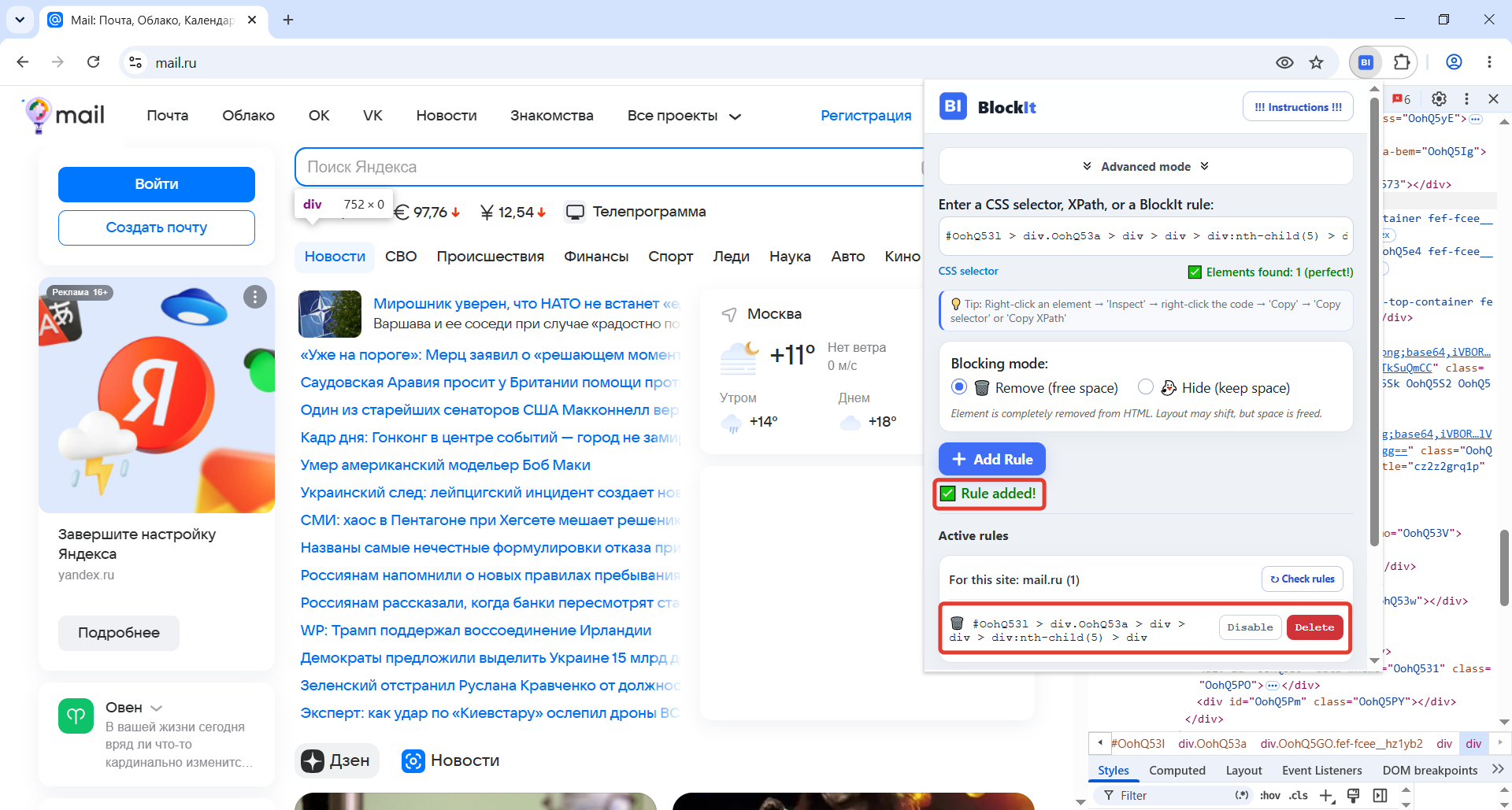The width and height of the screenshot is (1512, 810).
Task: Click the Check rules button
Action: pyautogui.click(x=1303, y=579)
